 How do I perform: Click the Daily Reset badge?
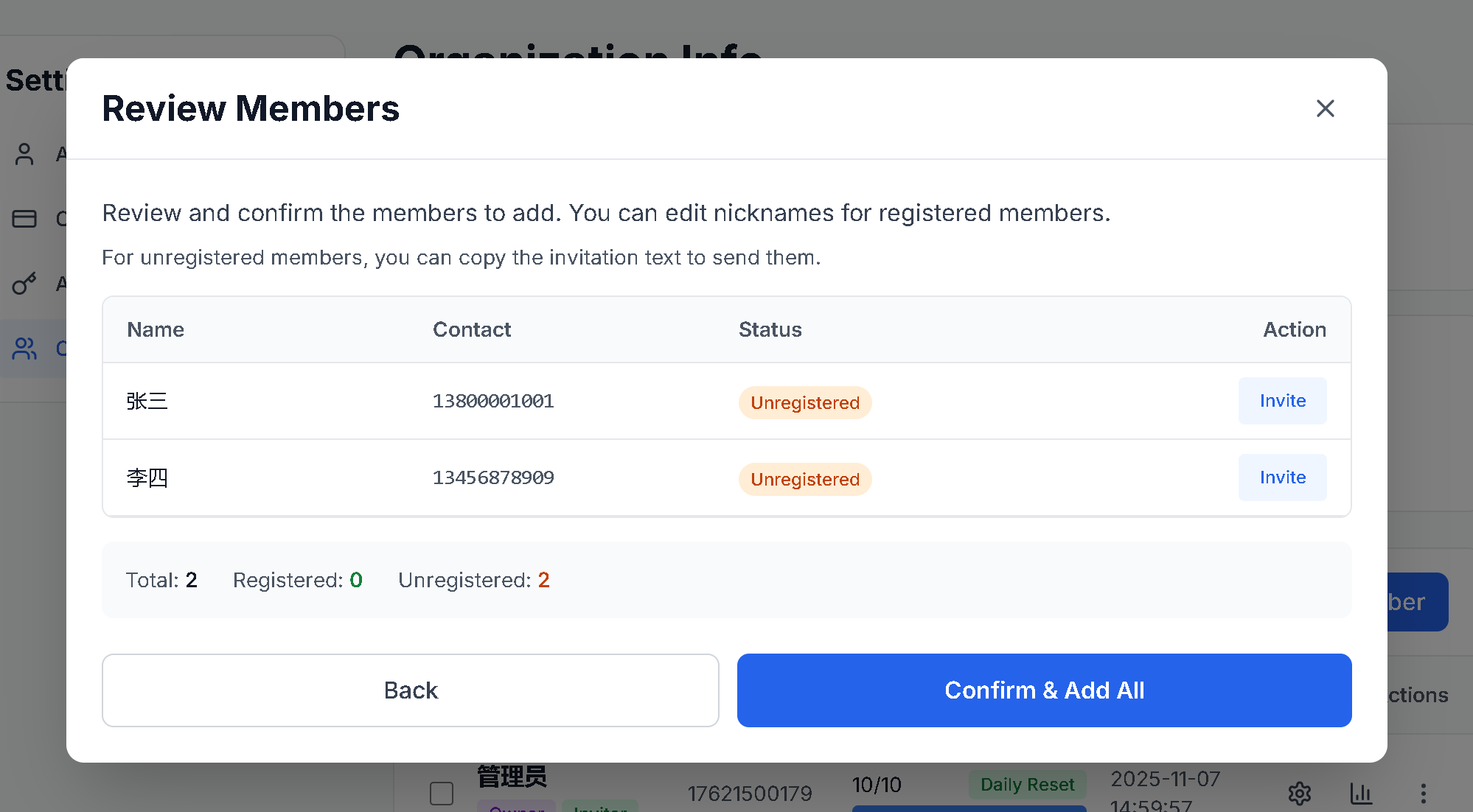1027,785
